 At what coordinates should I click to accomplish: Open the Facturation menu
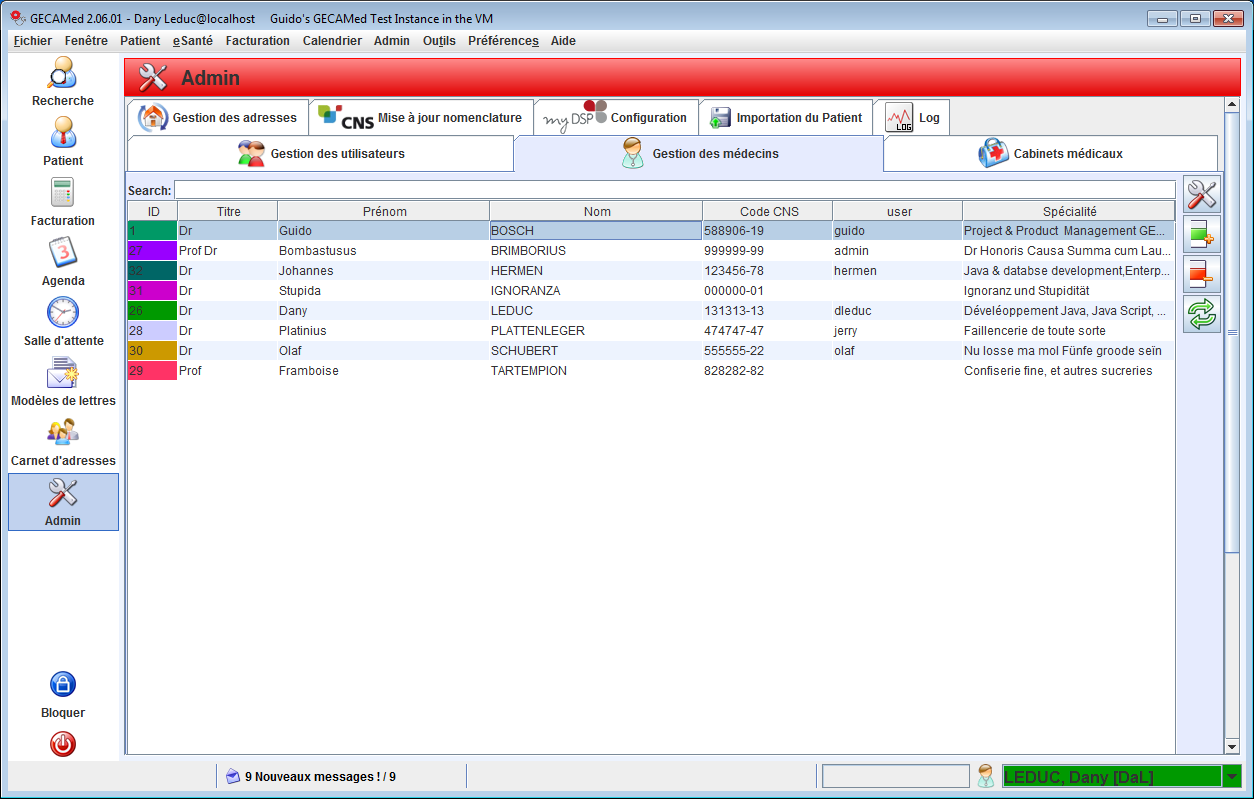pos(257,41)
